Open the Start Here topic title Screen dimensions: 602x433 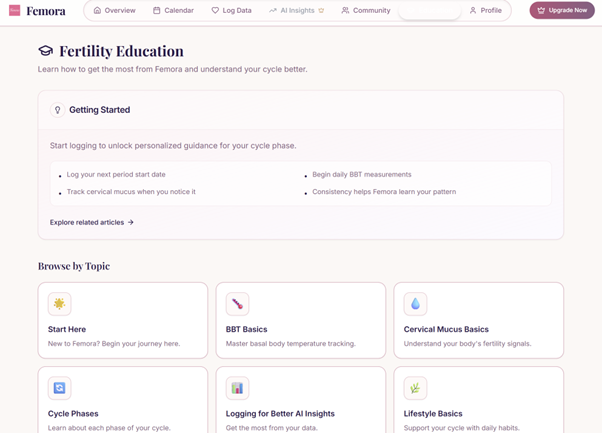point(67,329)
